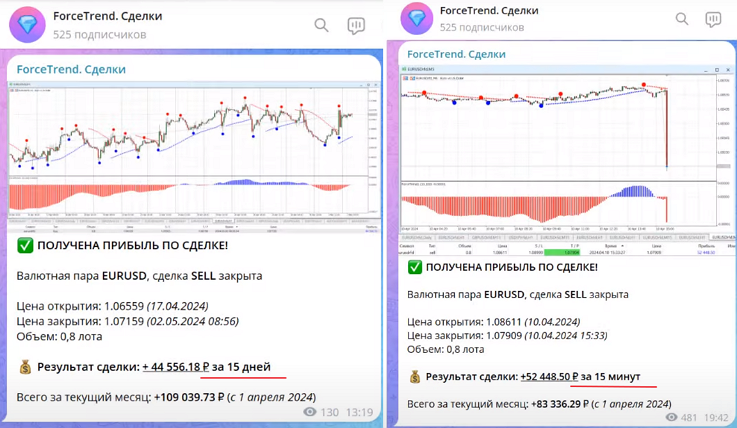The width and height of the screenshot is (737, 428).
Task: Click the text за 15 минут
Action: pyautogui.click(x=611, y=376)
